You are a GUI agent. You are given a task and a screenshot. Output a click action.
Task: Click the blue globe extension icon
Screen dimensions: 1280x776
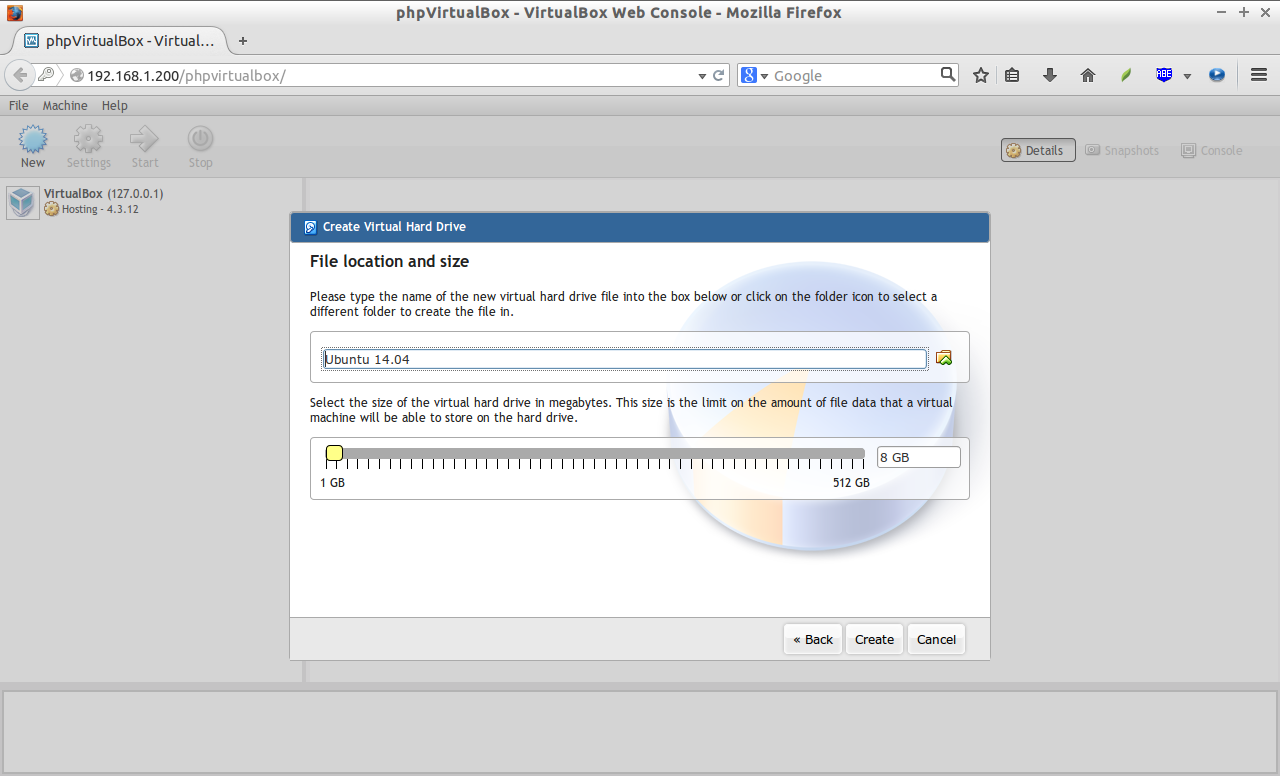point(1217,75)
